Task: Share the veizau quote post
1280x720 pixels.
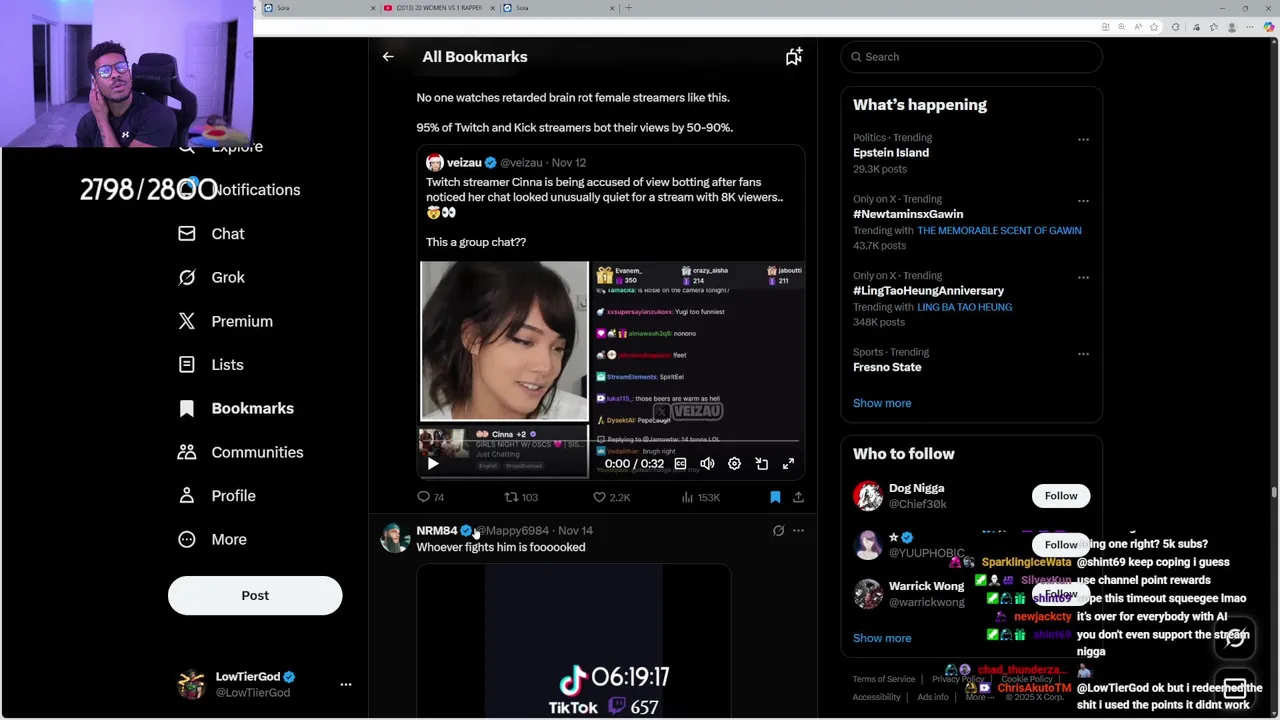Action: coord(798,497)
